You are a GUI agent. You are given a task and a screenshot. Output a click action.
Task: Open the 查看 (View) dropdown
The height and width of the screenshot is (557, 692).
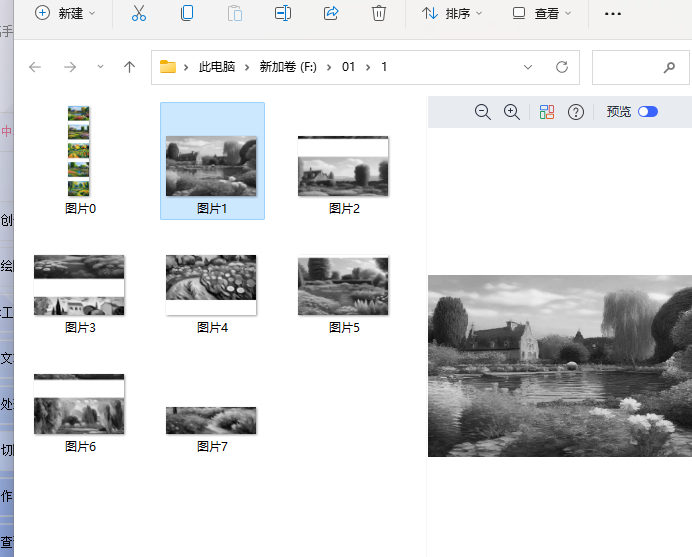pos(542,13)
